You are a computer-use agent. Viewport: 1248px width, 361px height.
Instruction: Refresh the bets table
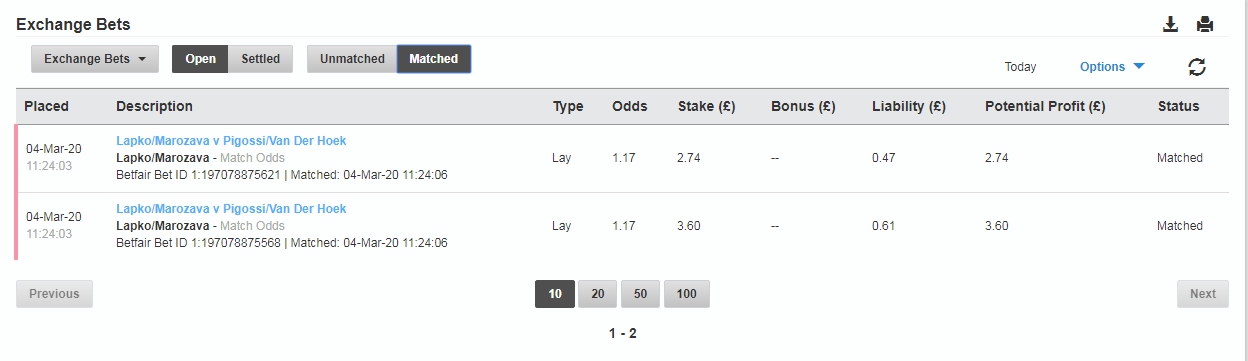coord(1197,67)
